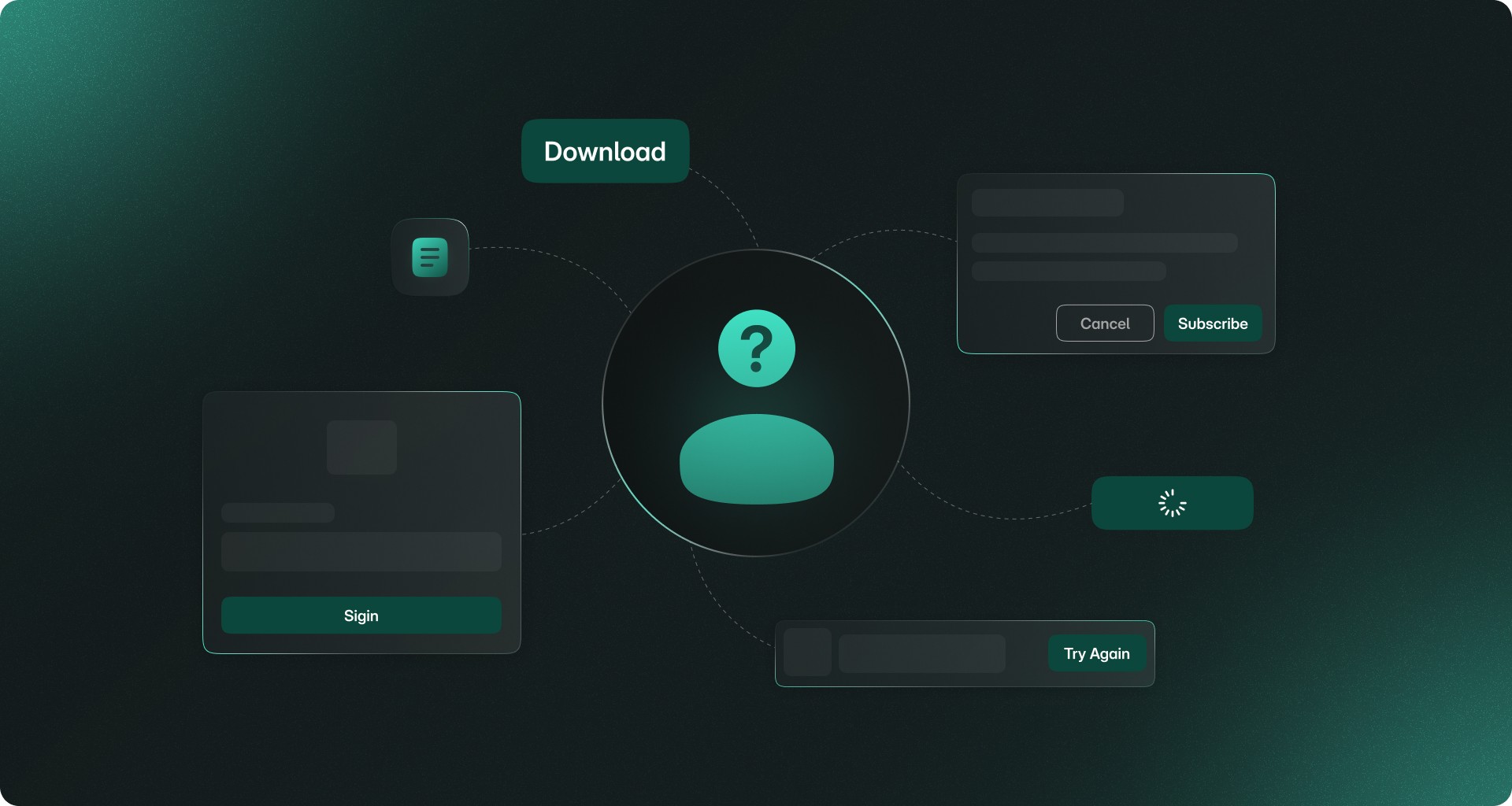Click the first description line in subscribe dialog
1512x806 pixels.
coord(1105,242)
